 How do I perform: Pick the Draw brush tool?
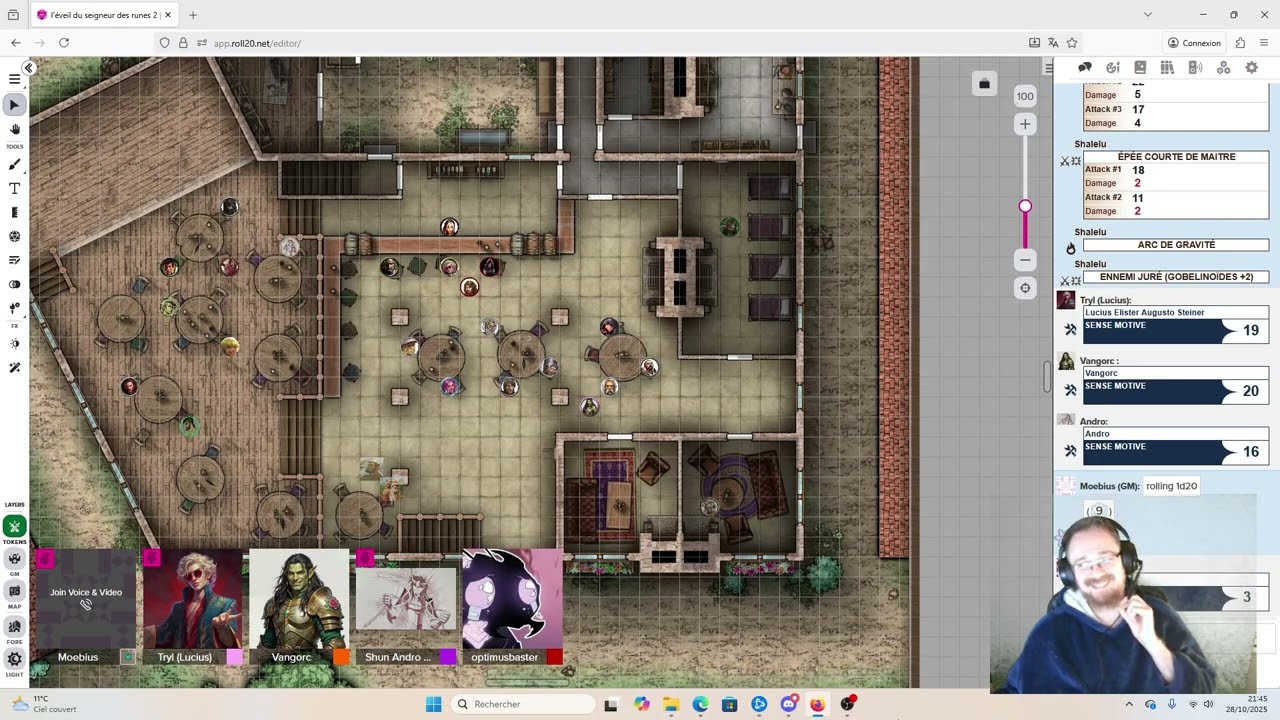pos(15,165)
